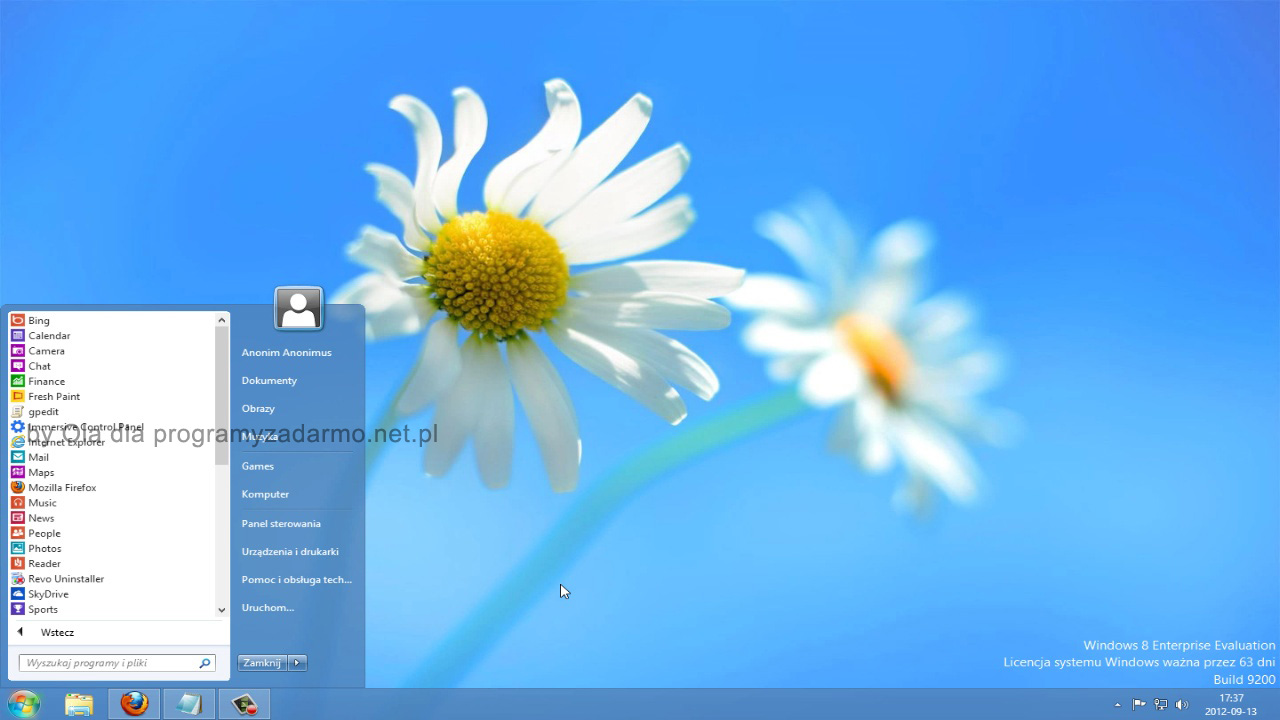Click the Wyszukaj programy i pliki field

(116, 663)
